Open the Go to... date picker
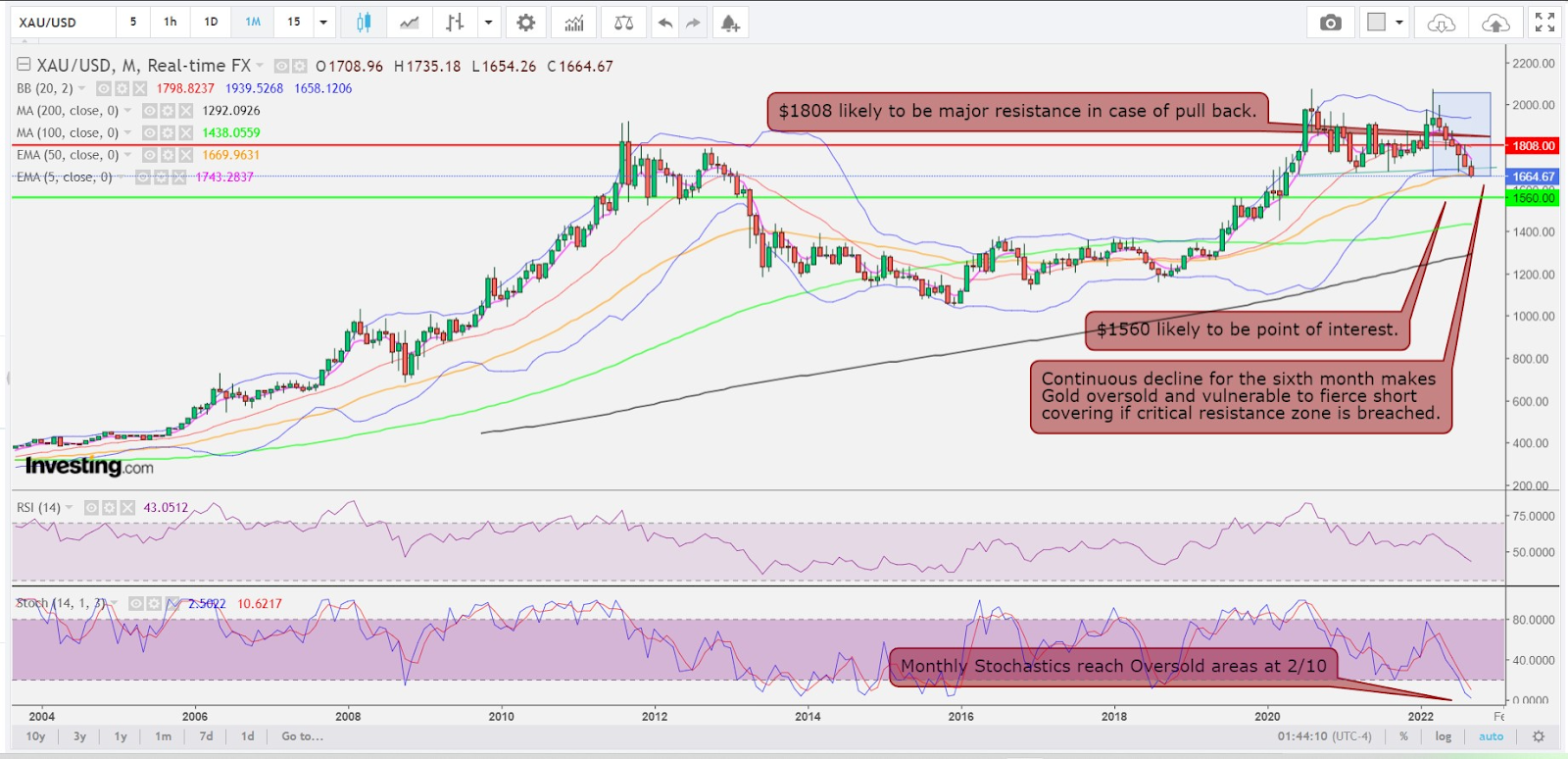1568x759 pixels. [x=302, y=736]
